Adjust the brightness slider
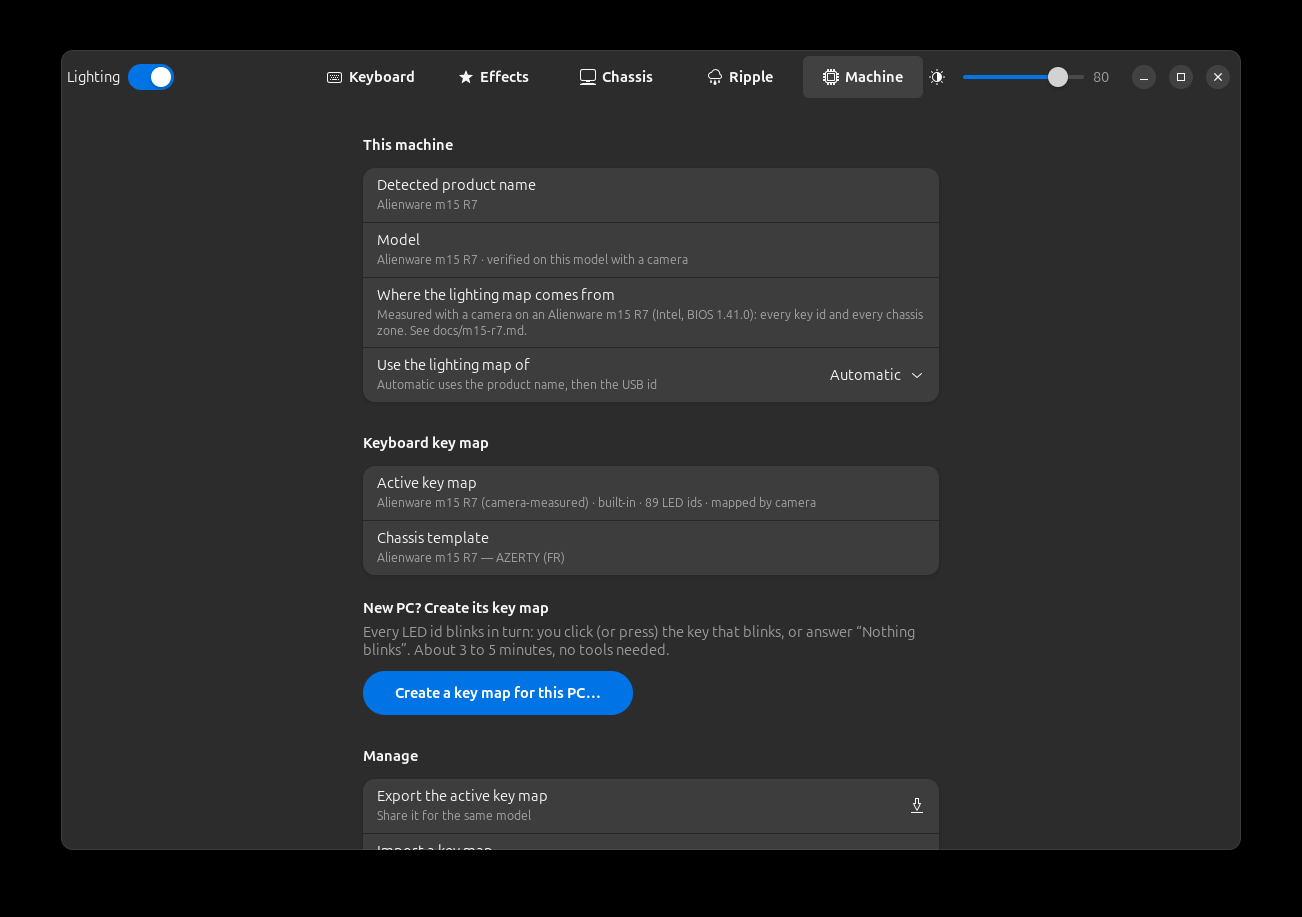Image resolution: width=1302 pixels, height=917 pixels. click(x=1023, y=77)
